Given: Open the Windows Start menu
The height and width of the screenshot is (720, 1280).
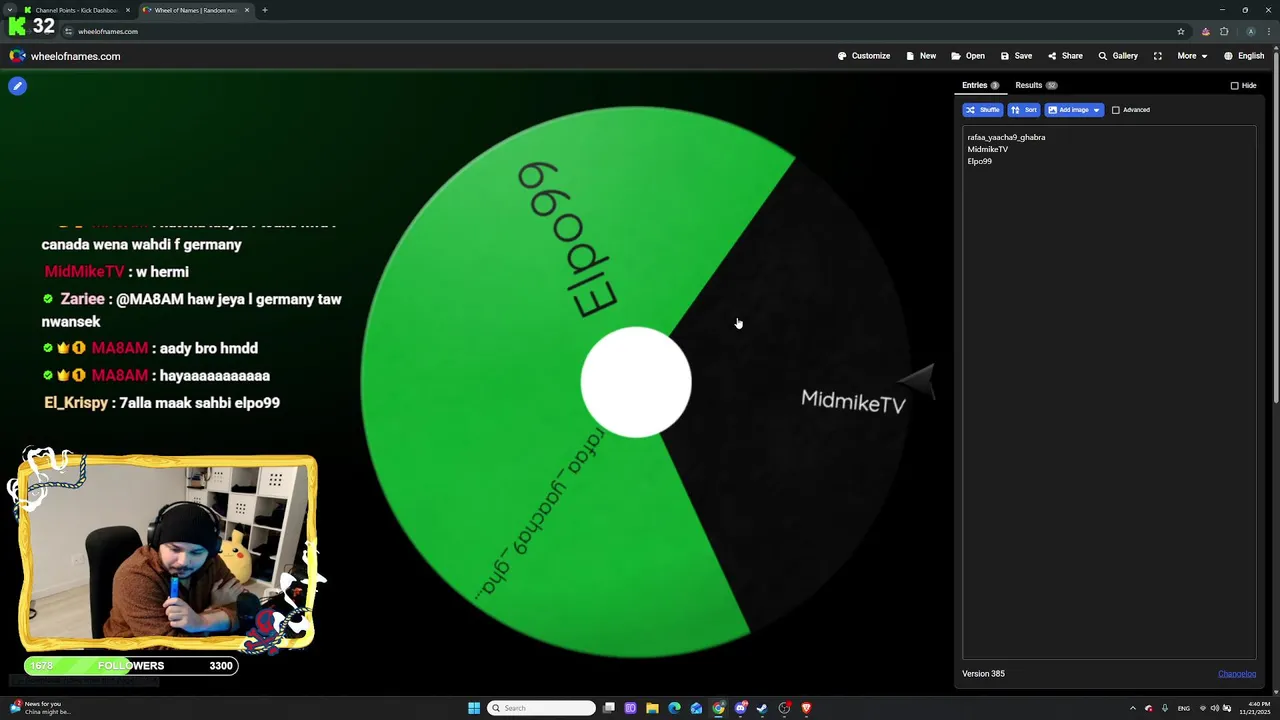Looking at the screenshot, I should click(474, 708).
